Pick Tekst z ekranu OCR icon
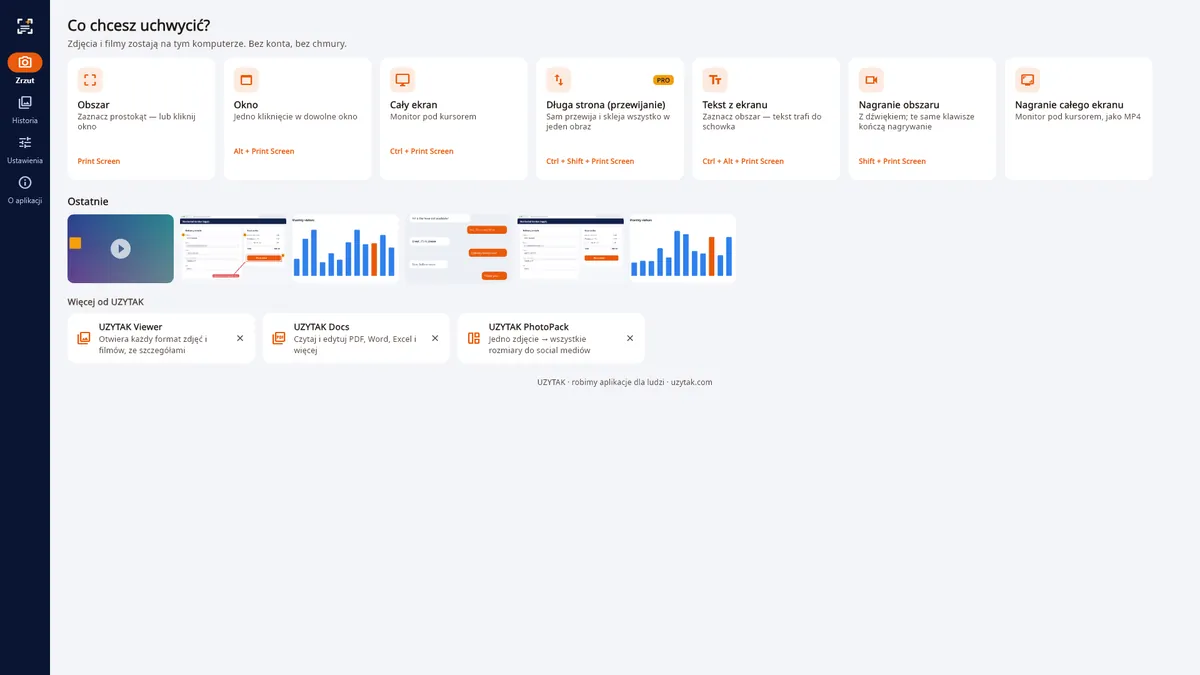This screenshot has width=1200, height=675. [715, 80]
